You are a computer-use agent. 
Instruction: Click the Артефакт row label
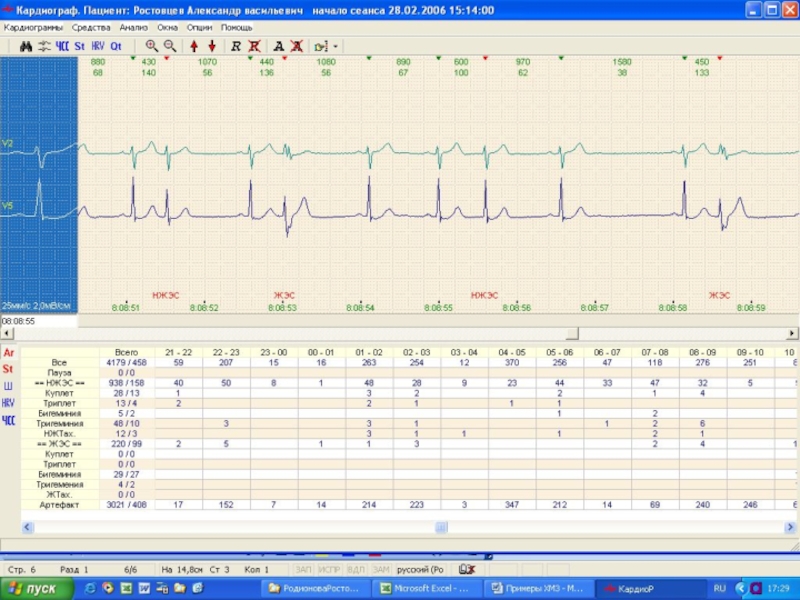click(x=60, y=505)
